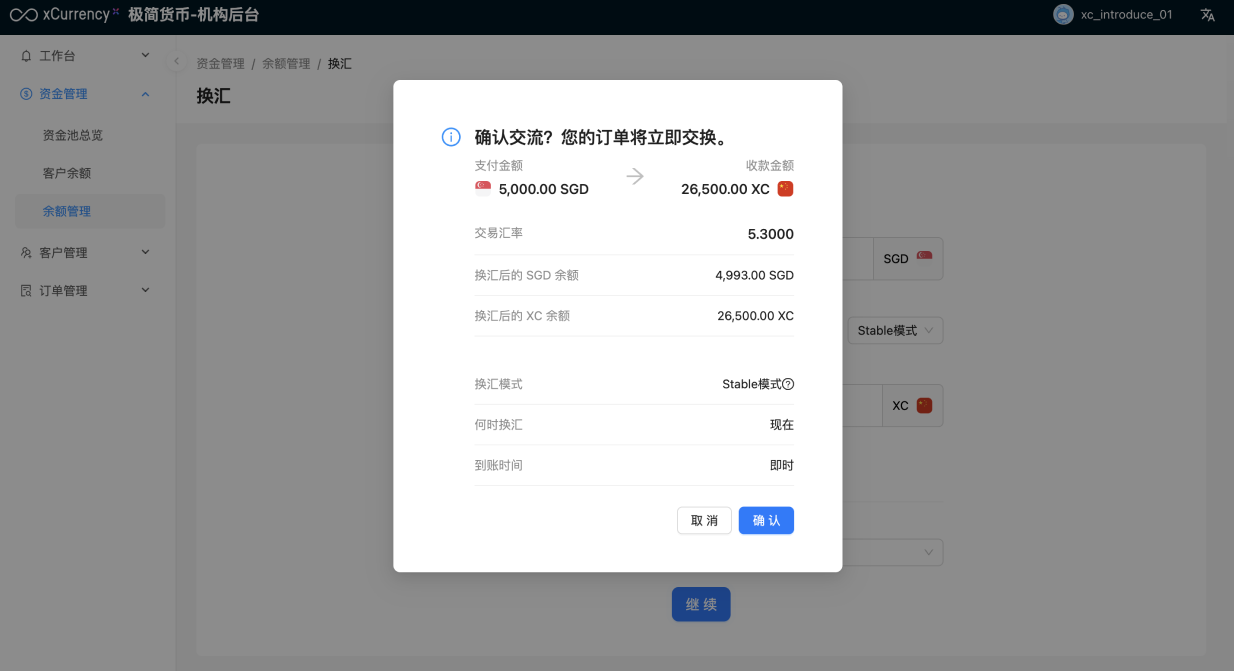The width and height of the screenshot is (1234, 671).
Task: Click the 现在 value for 何时换汇
Action: pyautogui.click(x=782, y=425)
